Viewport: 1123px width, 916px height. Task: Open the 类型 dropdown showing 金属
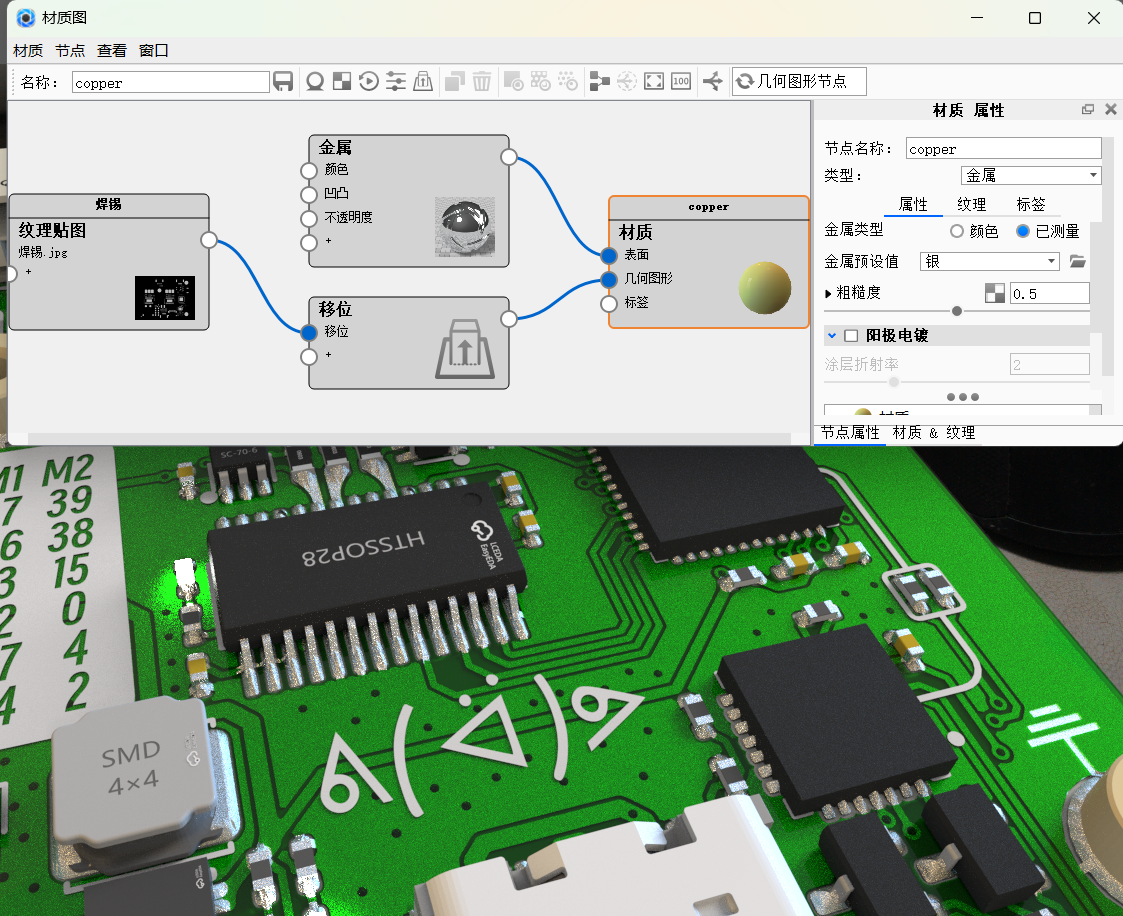point(1031,176)
